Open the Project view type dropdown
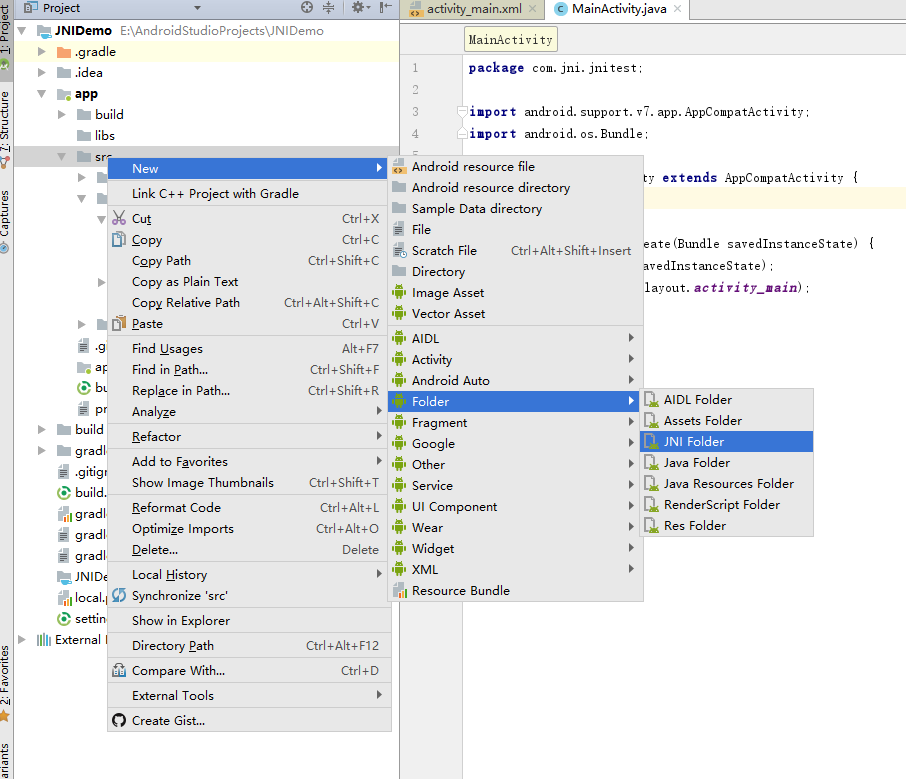Screen dimensions: 906x779 (x=198, y=8)
